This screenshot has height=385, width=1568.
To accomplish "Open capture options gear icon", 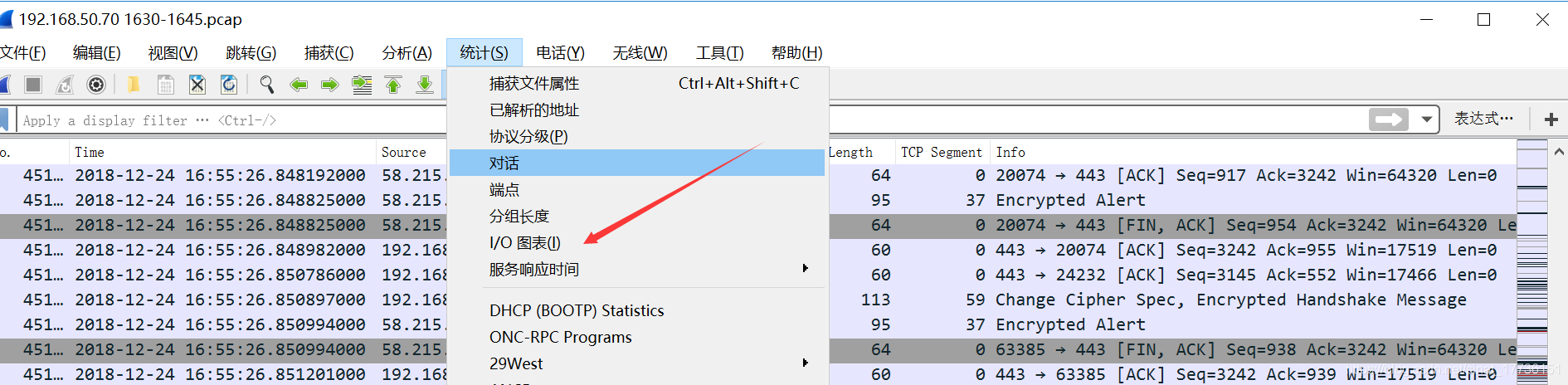I will coord(96,85).
